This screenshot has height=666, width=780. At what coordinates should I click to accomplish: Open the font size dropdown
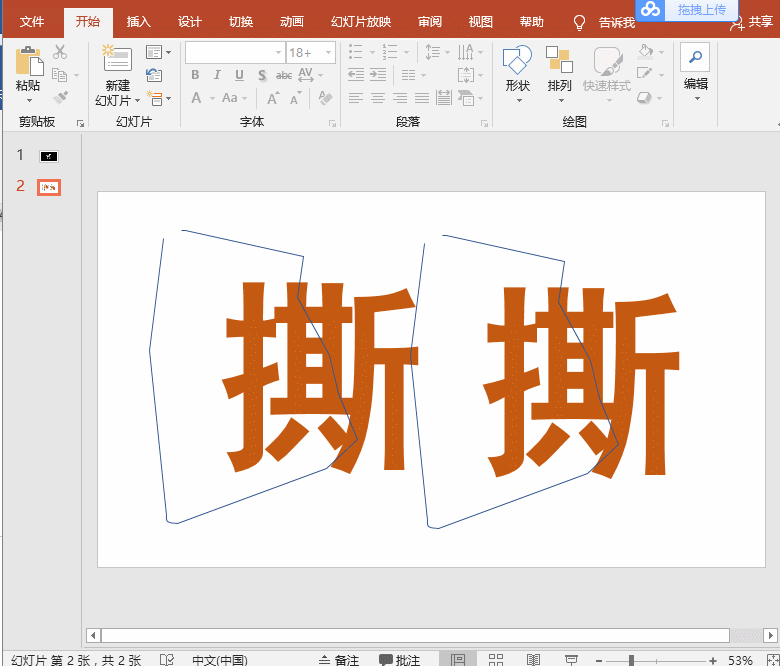[x=328, y=52]
